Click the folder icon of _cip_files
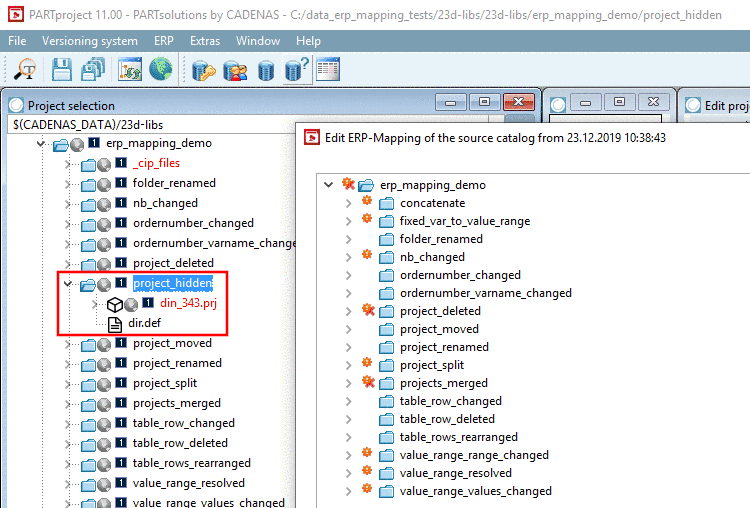The height and width of the screenshot is (508, 750). [x=88, y=165]
